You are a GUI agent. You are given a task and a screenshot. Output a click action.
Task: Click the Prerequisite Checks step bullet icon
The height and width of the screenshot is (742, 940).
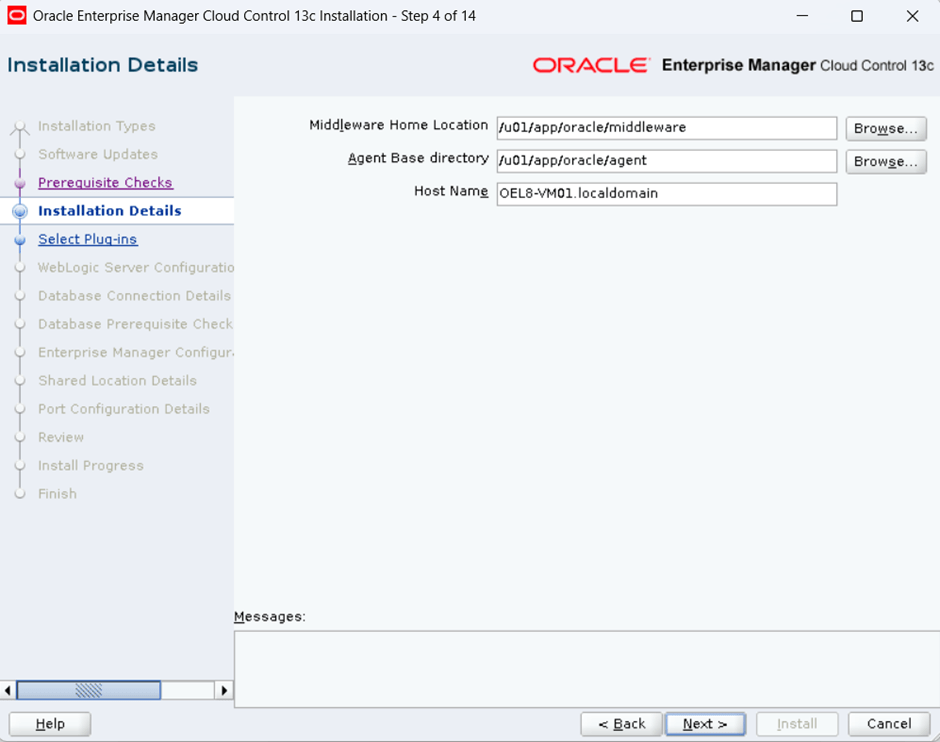(x=19, y=184)
